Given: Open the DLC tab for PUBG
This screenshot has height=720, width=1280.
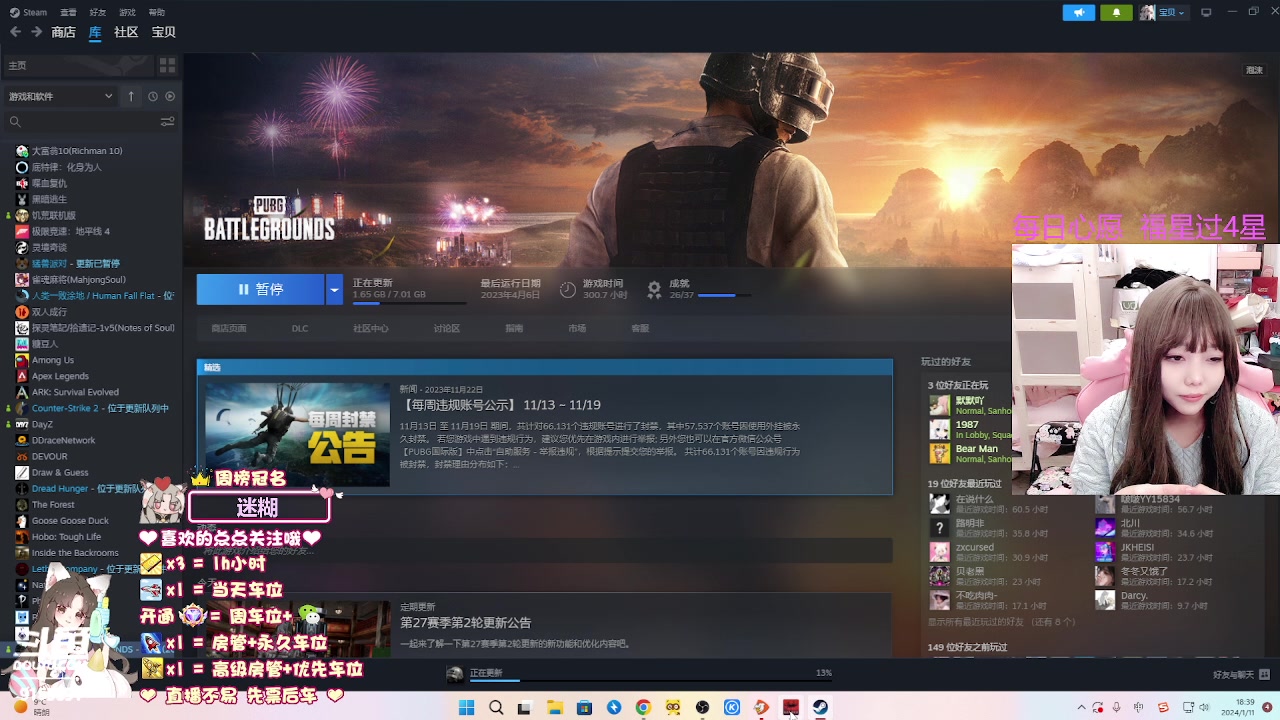Looking at the screenshot, I should (x=300, y=328).
